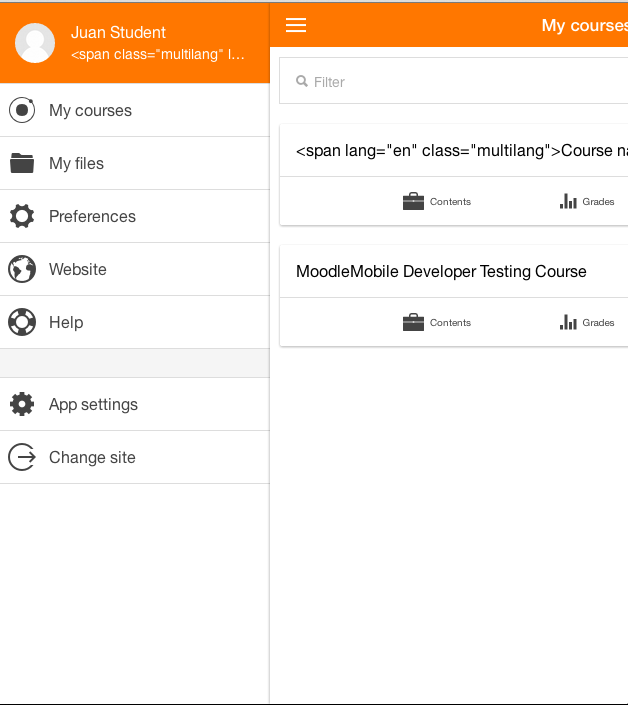Click the Juan Student user name

coord(118,32)
